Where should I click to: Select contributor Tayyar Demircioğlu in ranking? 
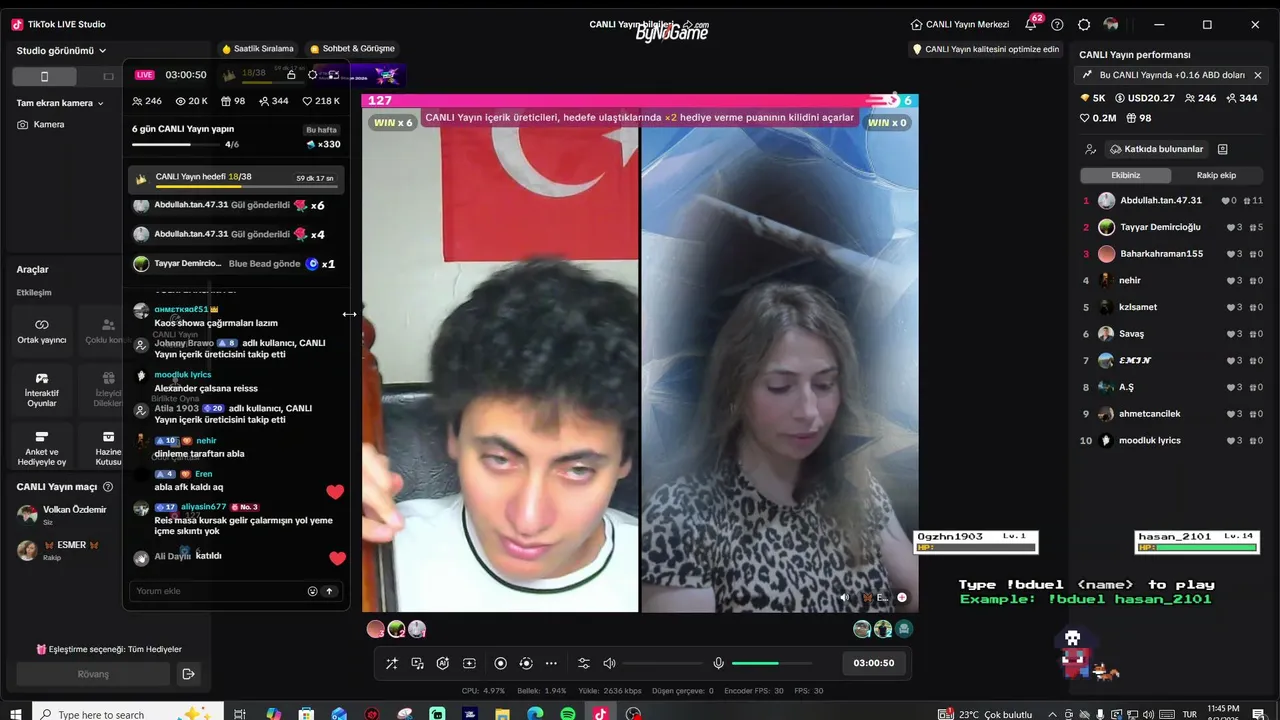1172,227
